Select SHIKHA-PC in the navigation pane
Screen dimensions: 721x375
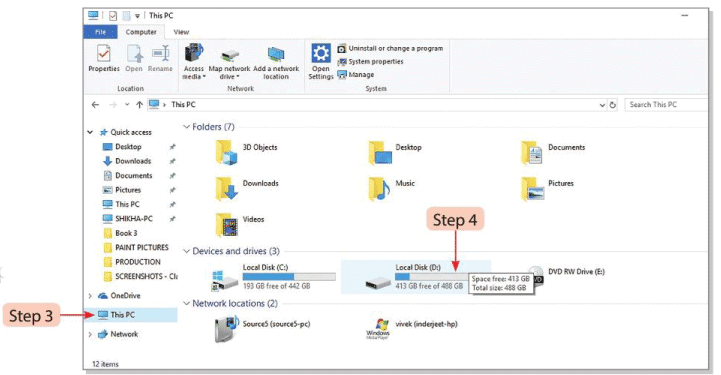(134, 218)
